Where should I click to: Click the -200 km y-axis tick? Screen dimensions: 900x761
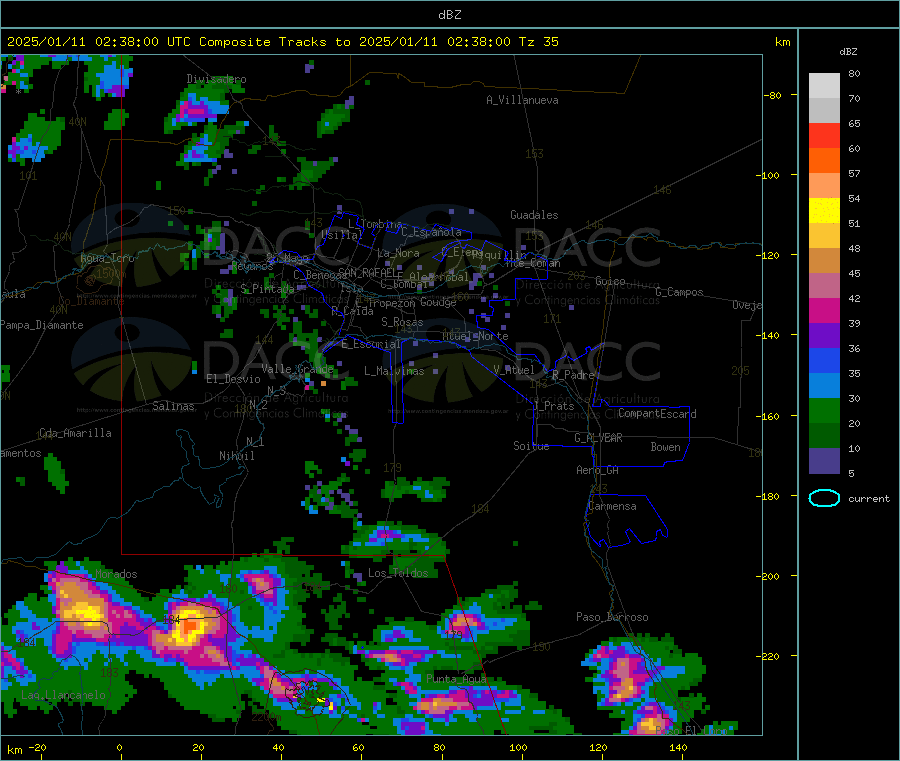[x=769, y=576]
